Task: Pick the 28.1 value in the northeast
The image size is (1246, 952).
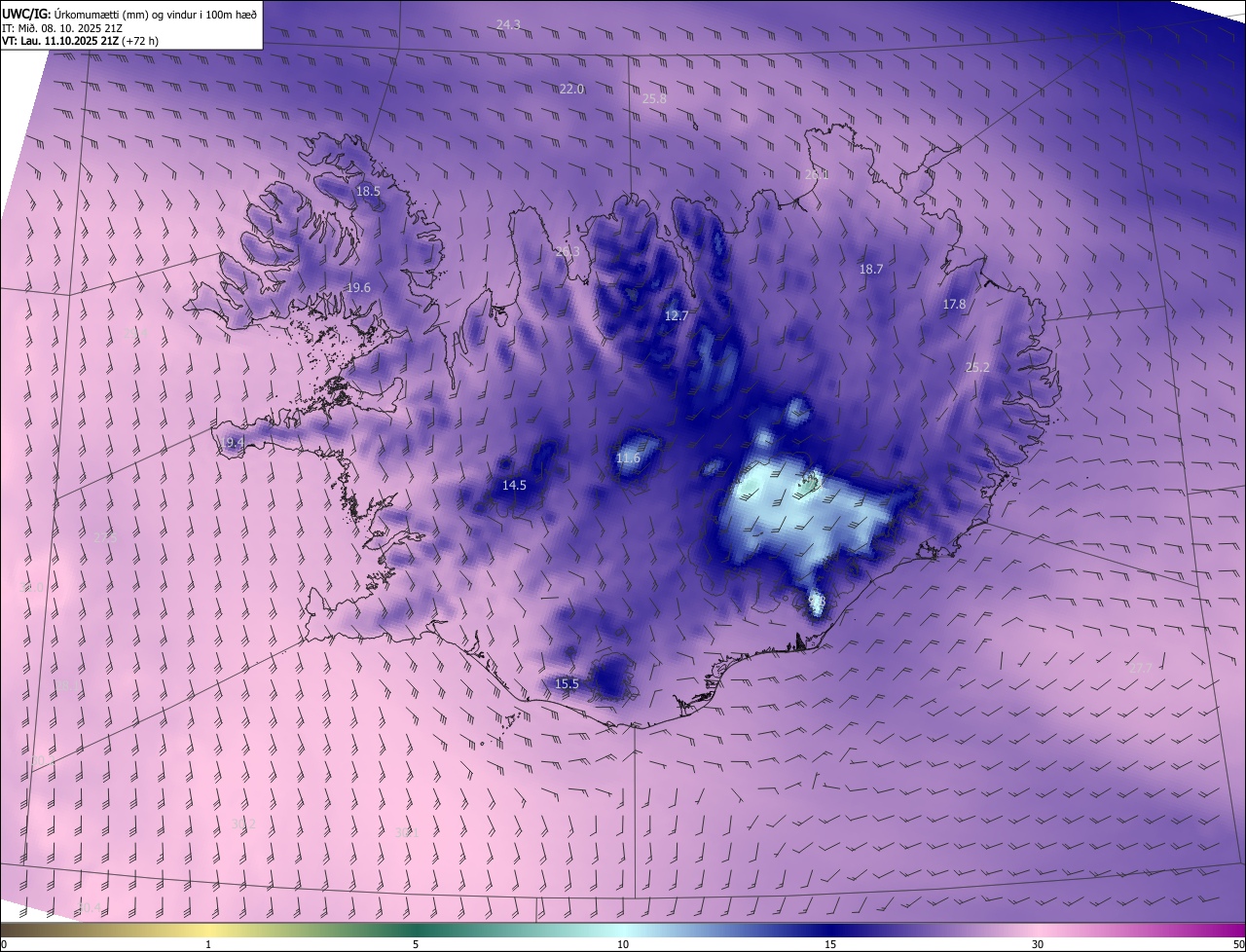Action: click(817, 175)
